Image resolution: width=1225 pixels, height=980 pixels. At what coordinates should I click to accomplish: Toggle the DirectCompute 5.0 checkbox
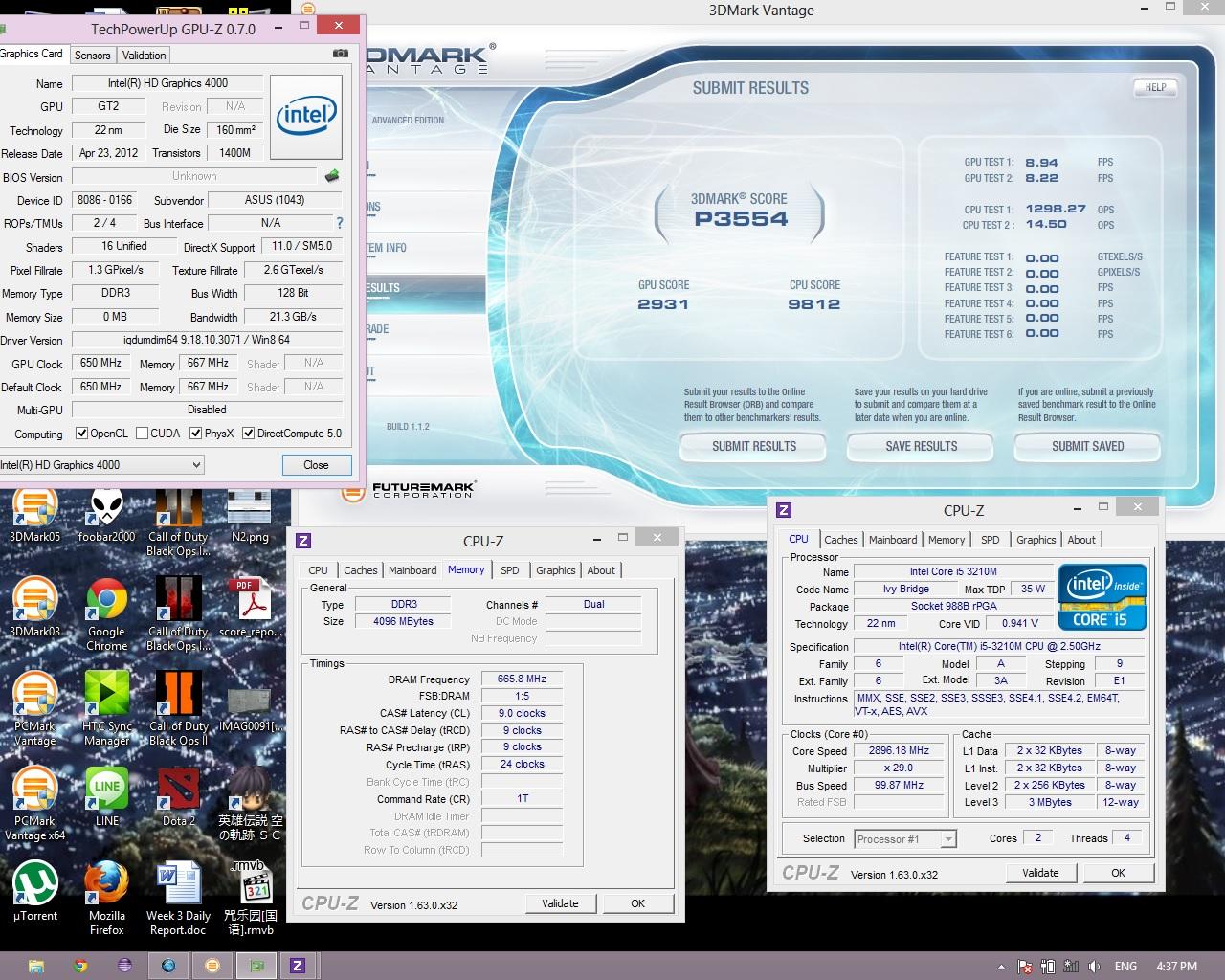(248, 434)
